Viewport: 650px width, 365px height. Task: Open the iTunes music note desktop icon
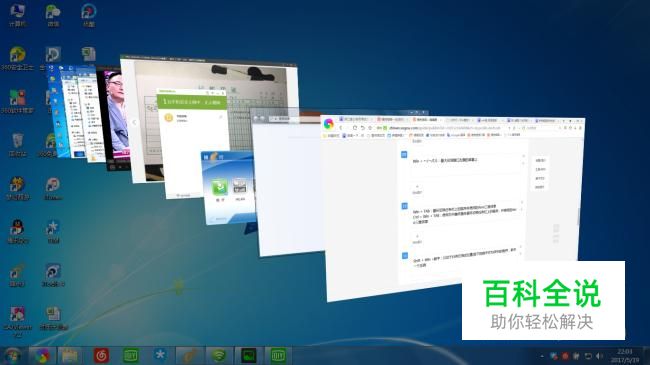coord(53,188)
